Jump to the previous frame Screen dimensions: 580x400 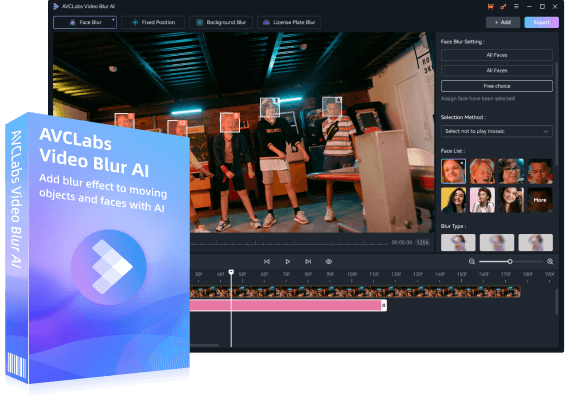pos(267,262)
